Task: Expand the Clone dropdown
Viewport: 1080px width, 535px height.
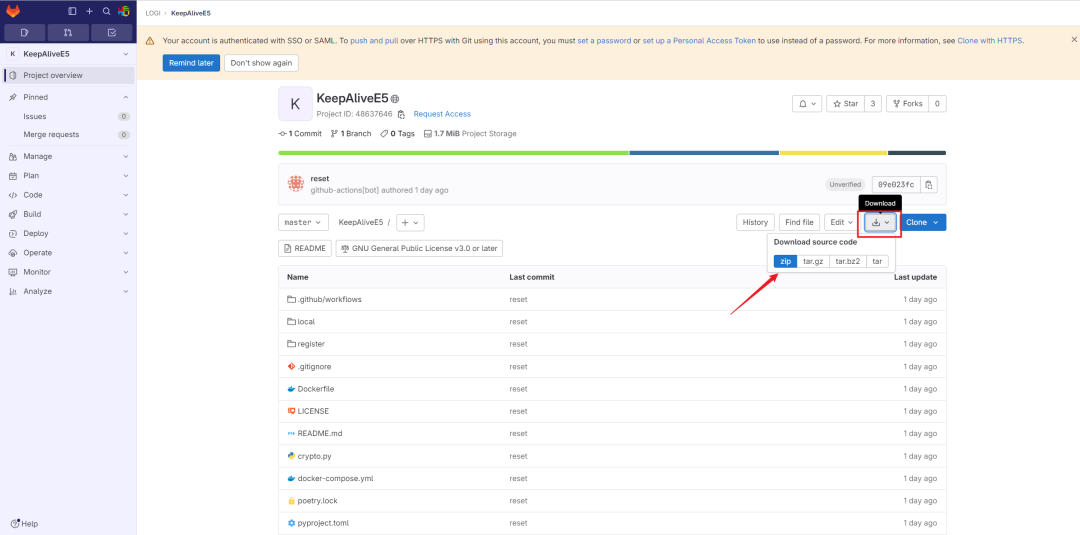Action: coord(922,222)
